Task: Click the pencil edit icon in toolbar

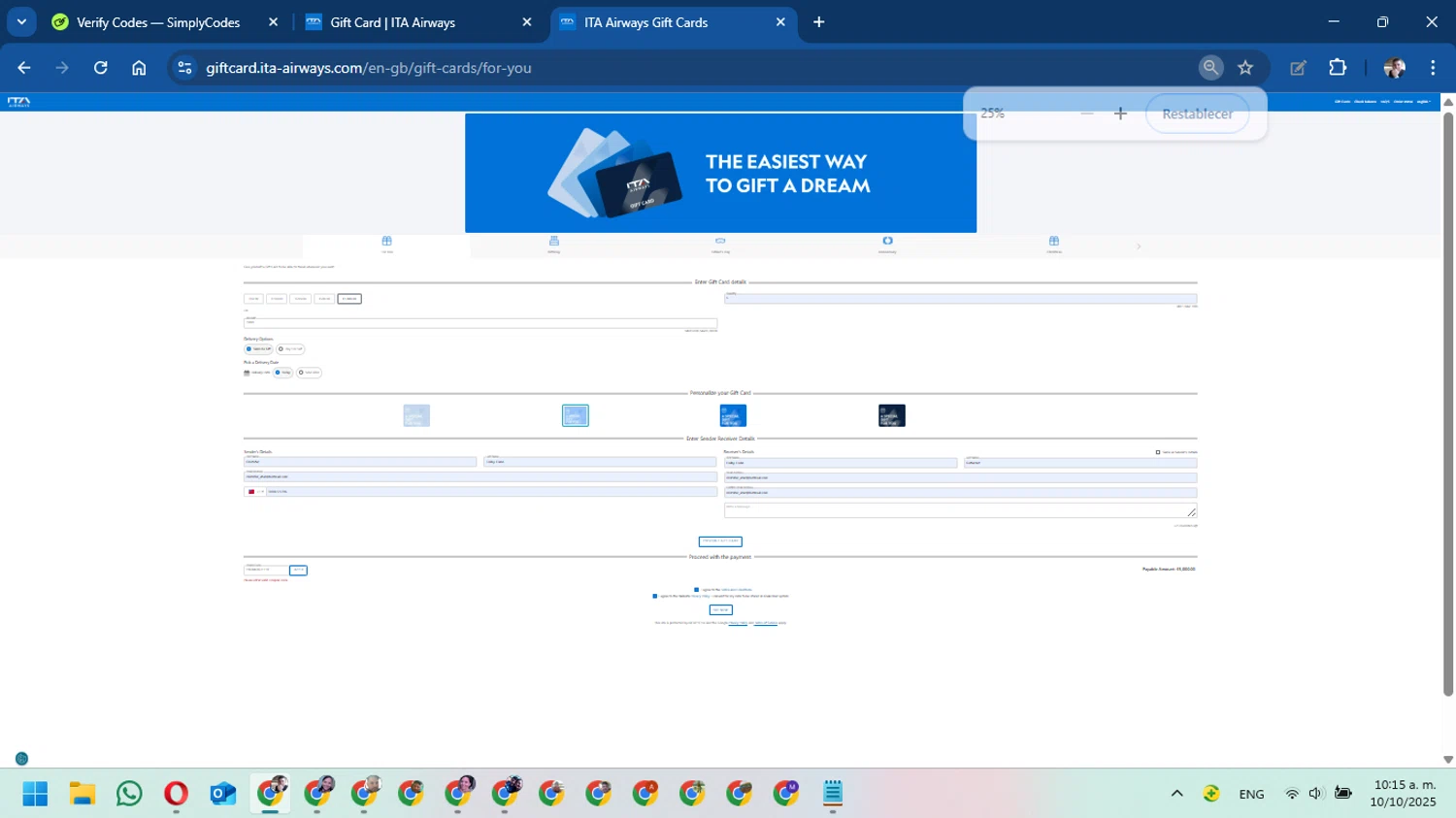Action: click(1298, 67)
